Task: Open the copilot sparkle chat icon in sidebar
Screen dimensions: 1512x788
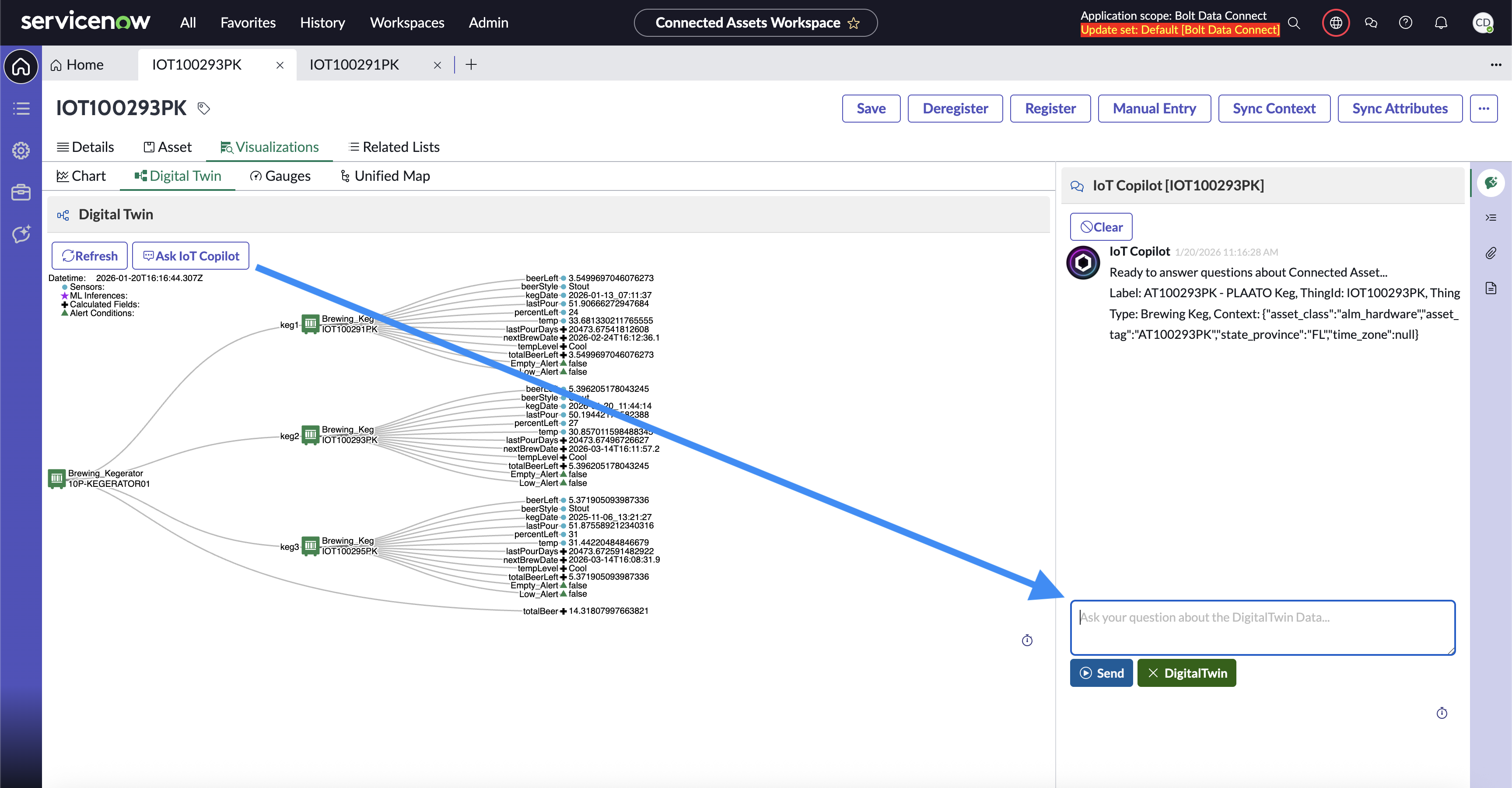Action: [x=21, y=234]
